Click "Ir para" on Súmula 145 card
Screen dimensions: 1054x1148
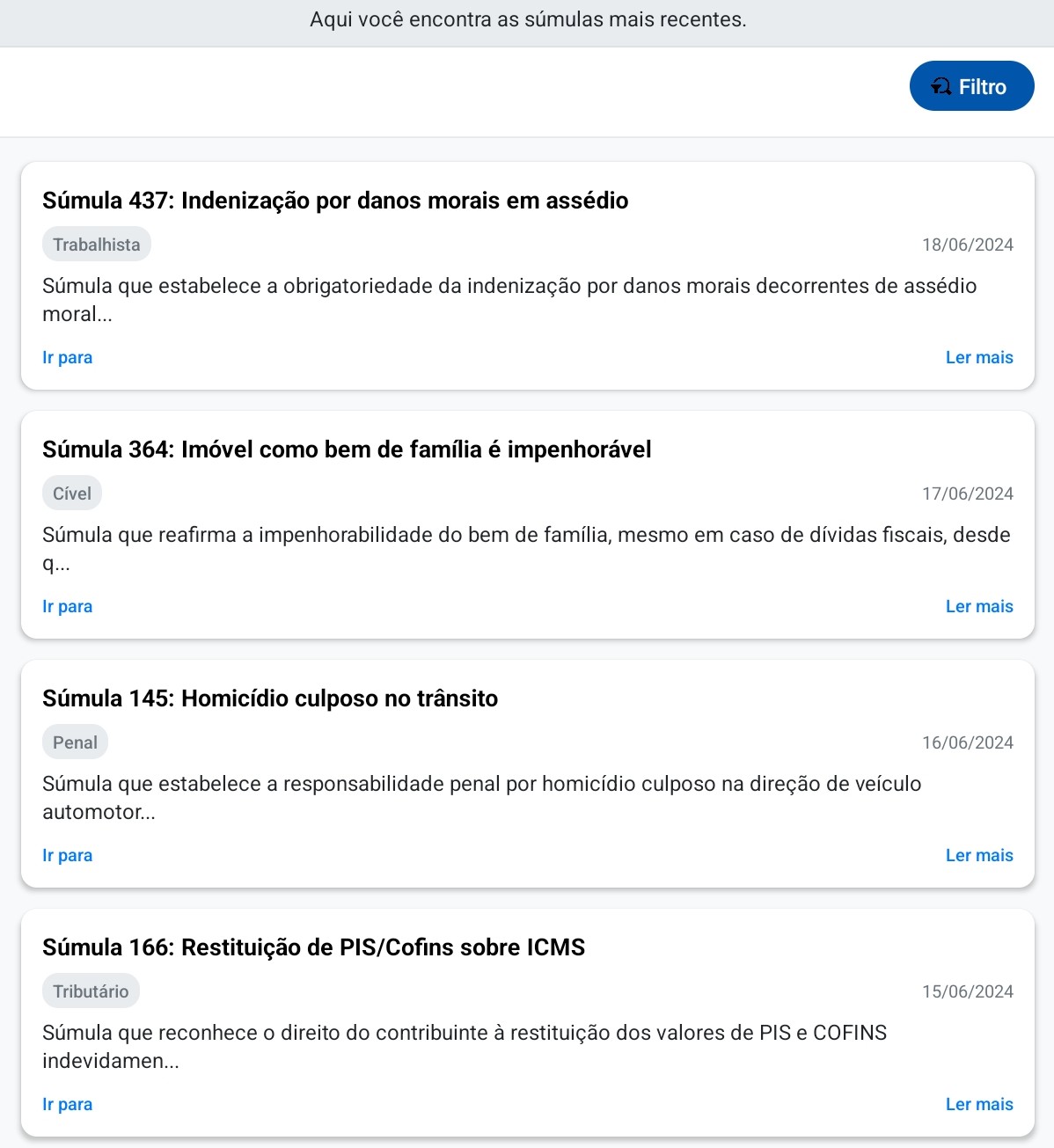click(x=68, y=856)
